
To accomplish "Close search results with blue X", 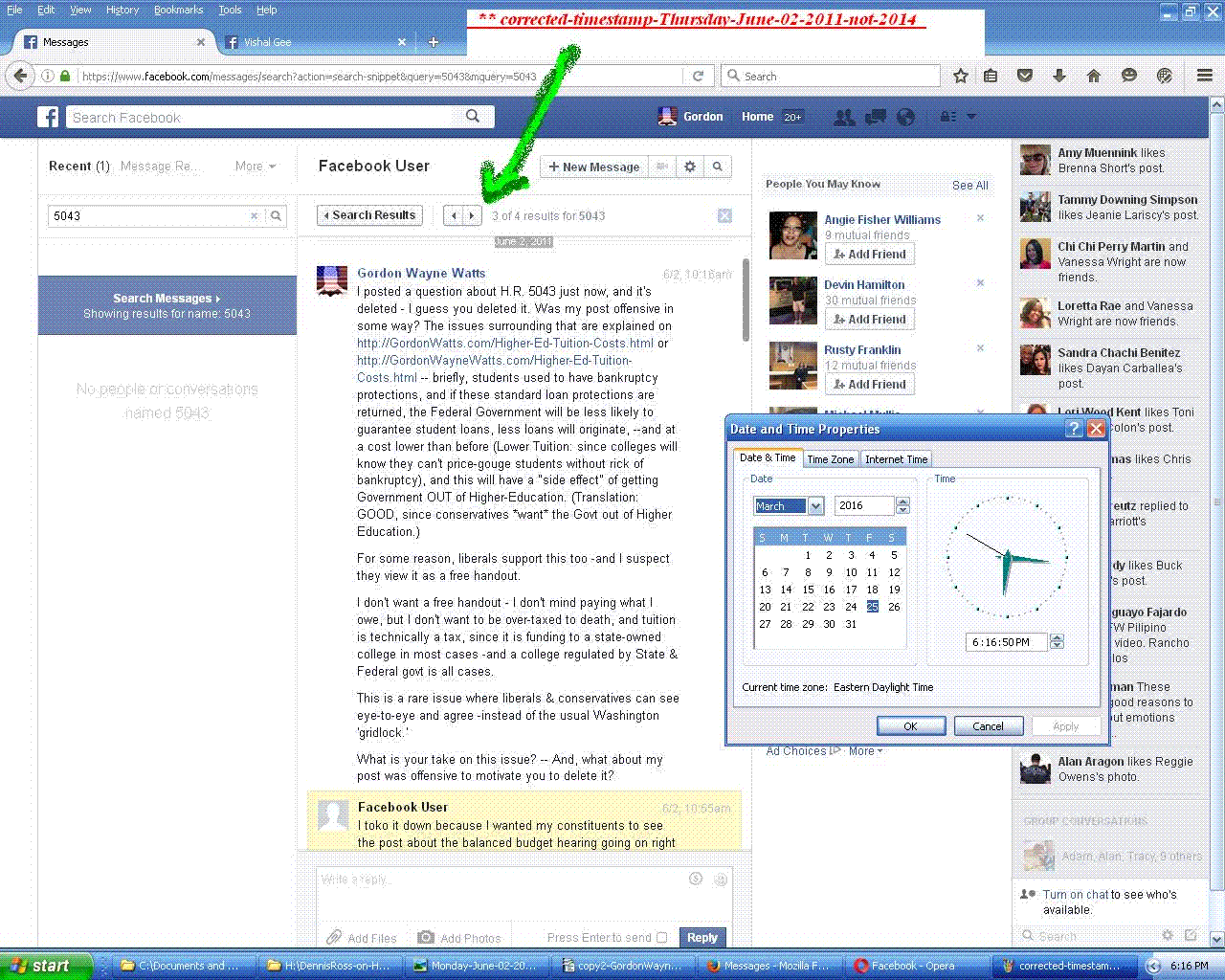I will pos(724,215).
